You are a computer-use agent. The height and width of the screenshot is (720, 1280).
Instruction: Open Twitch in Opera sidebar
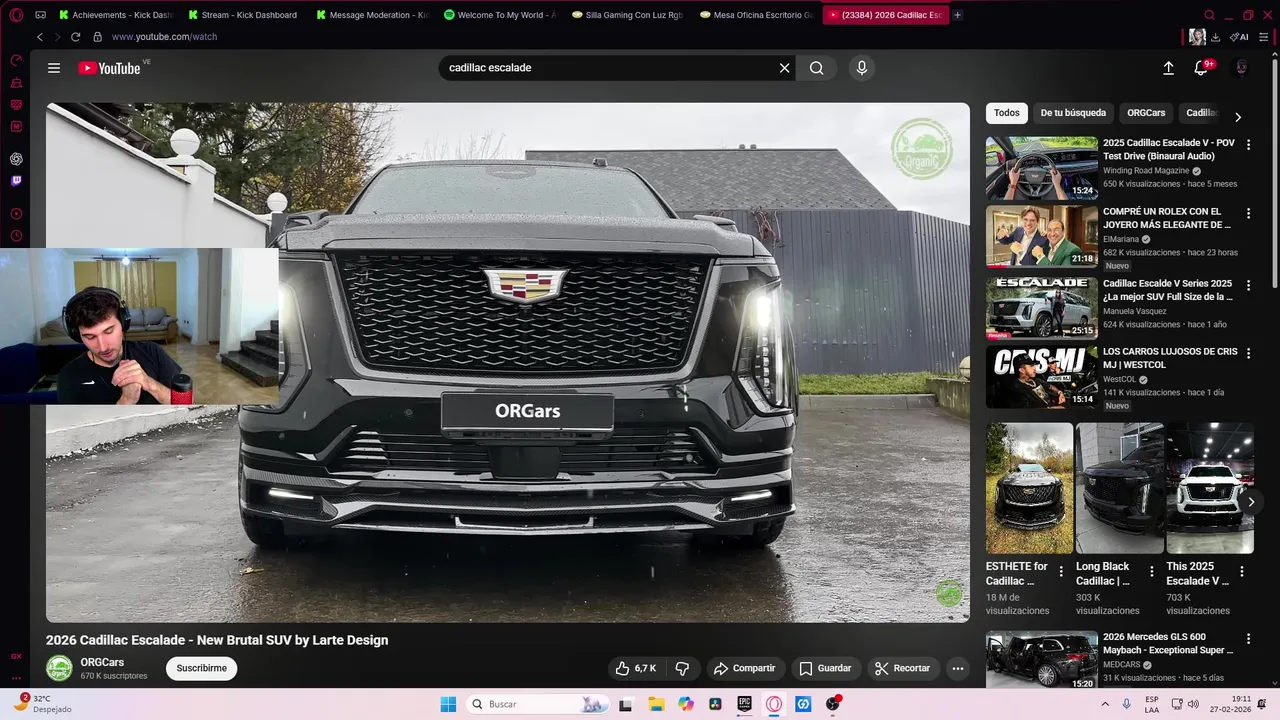16,181
